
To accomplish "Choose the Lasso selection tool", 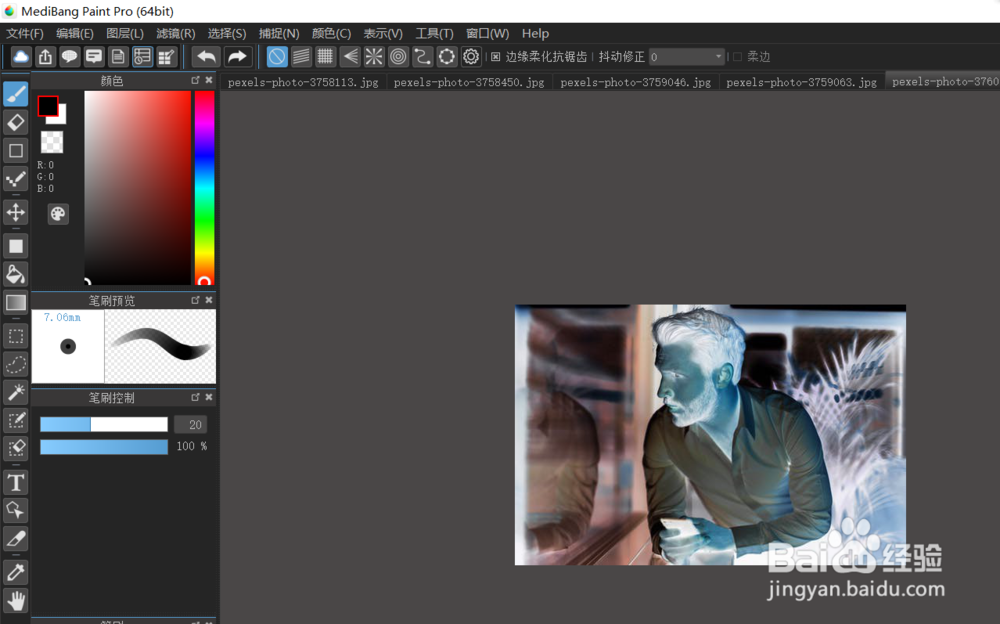I will click(16, 364).
